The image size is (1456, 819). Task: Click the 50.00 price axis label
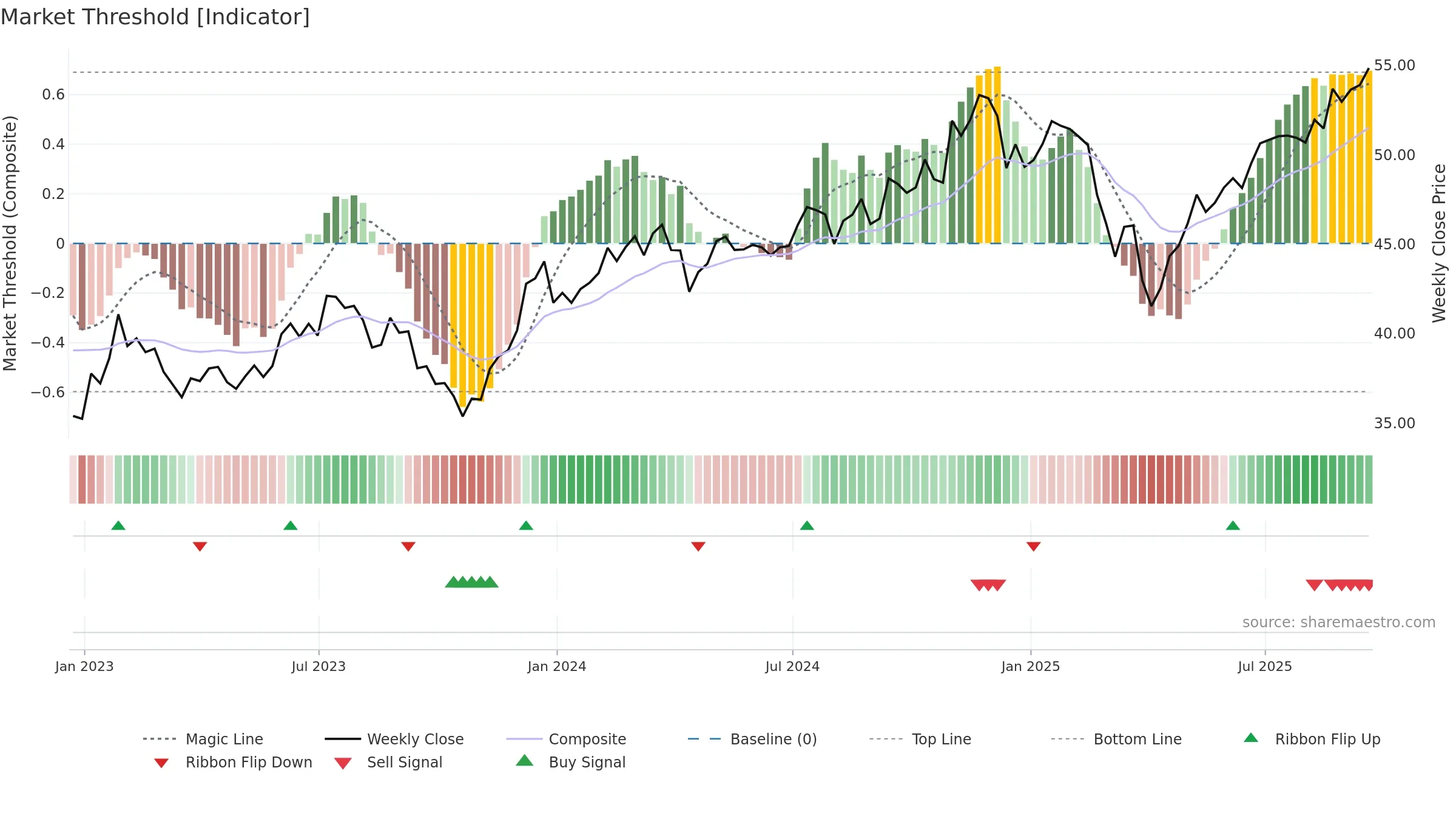click(x=1395, y=155)
